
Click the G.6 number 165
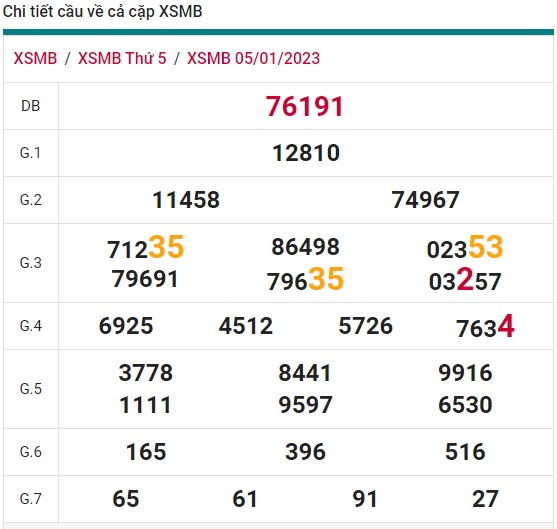click(x=146, y=452)
